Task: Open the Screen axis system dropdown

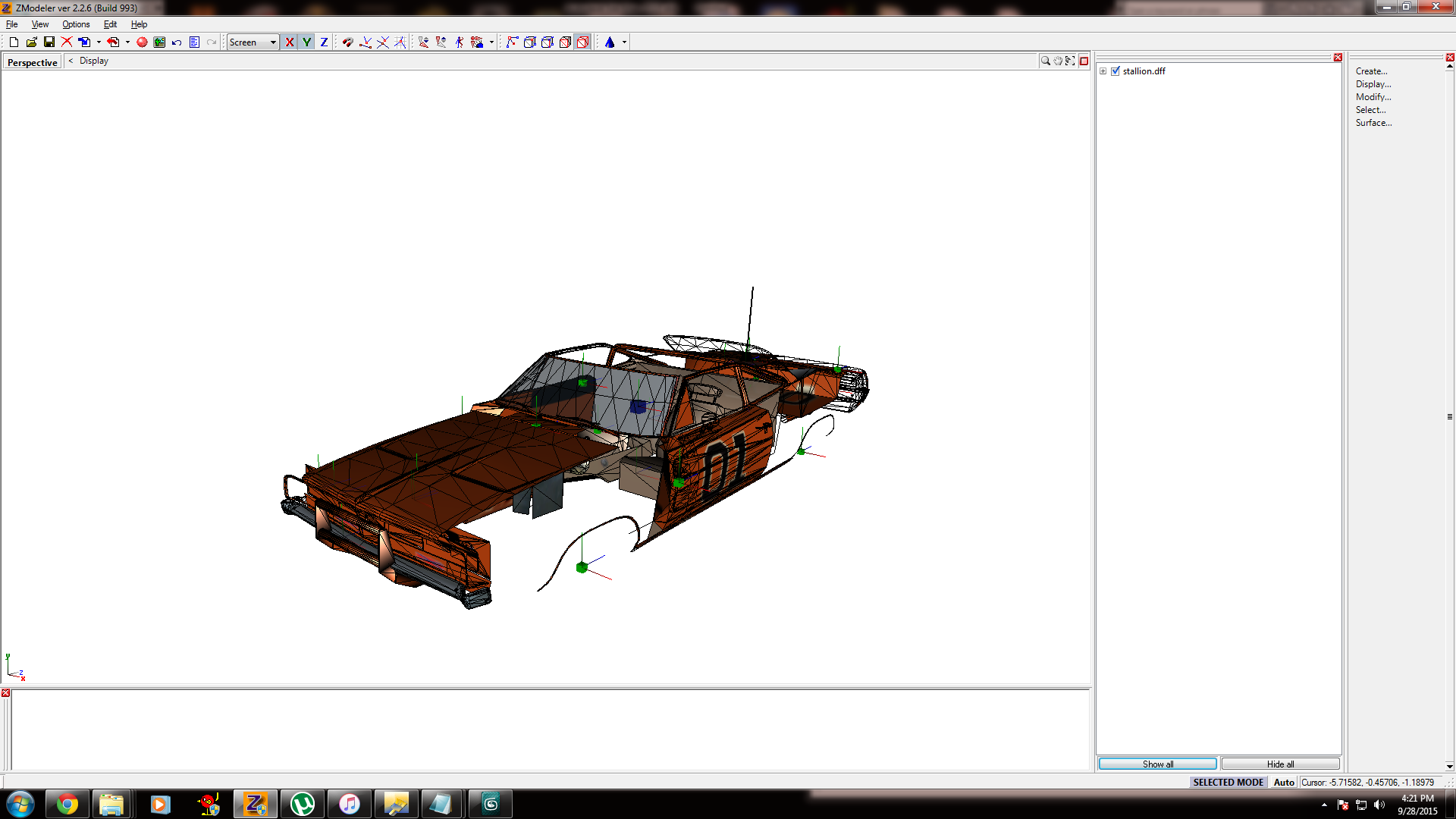Action: (x=253, y=42)
